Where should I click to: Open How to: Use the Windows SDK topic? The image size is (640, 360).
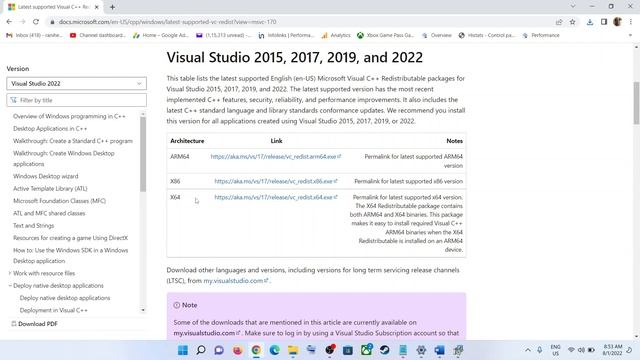click(70, 256)
